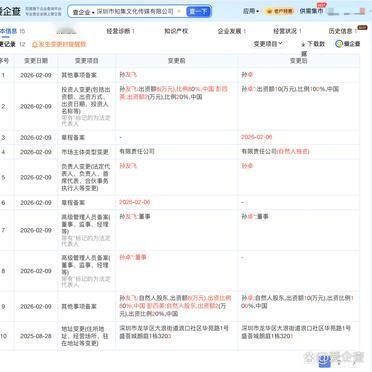Focus the company name search field
This screenshot has height=372, width=372.
(x=135, y=11)
